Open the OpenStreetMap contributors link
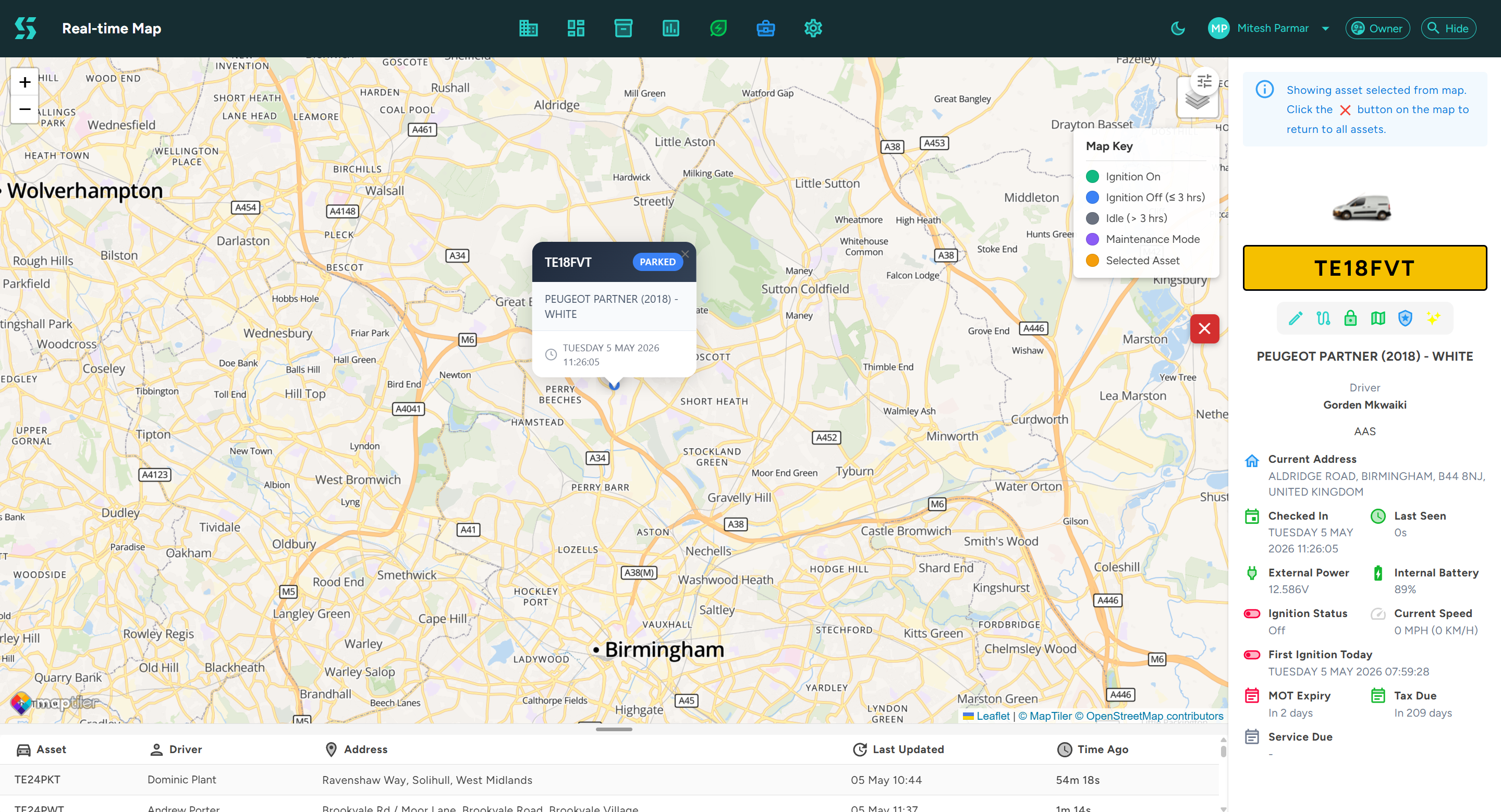 pyautogui.click(x=1149, y=716)
